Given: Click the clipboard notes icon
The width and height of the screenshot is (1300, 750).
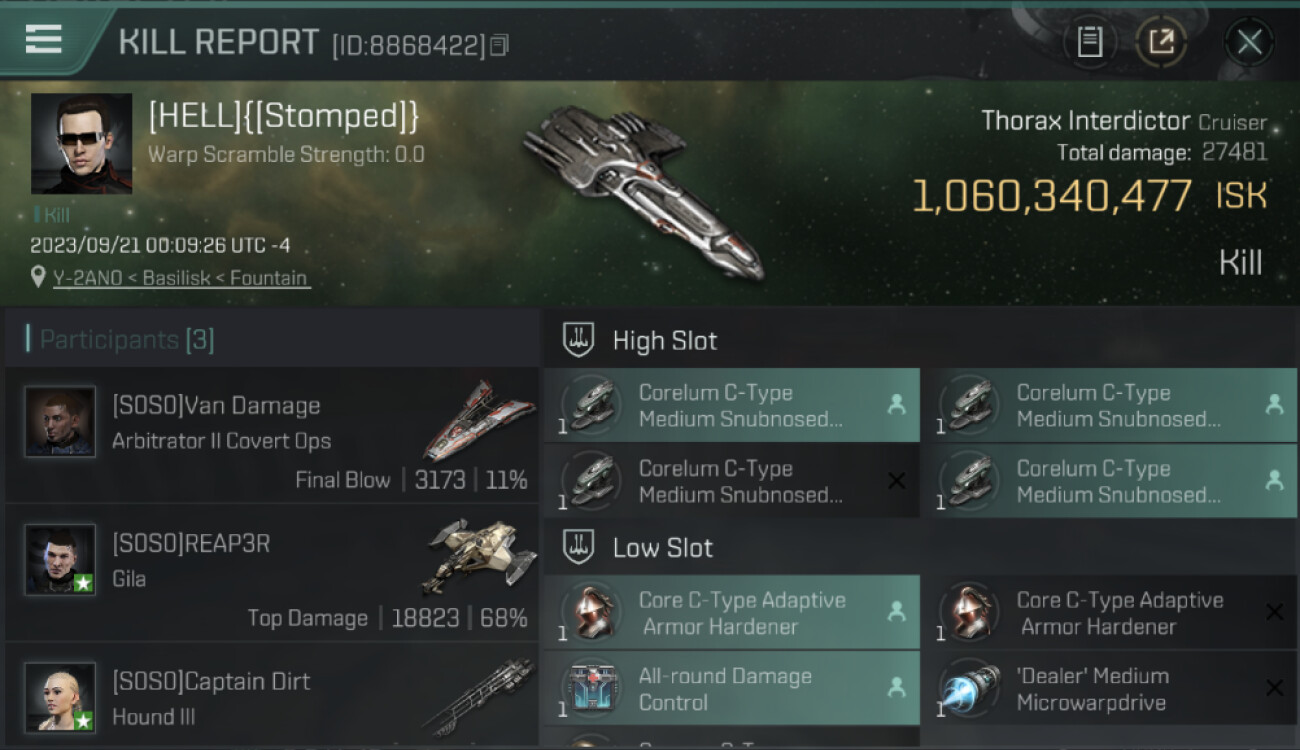Looking at the screenshot, I should click(x=1090, y=42).
